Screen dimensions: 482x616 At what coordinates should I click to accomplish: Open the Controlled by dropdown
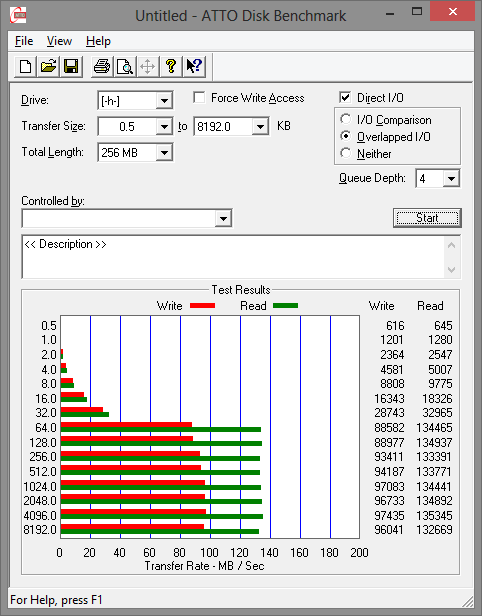pos(223,218)
